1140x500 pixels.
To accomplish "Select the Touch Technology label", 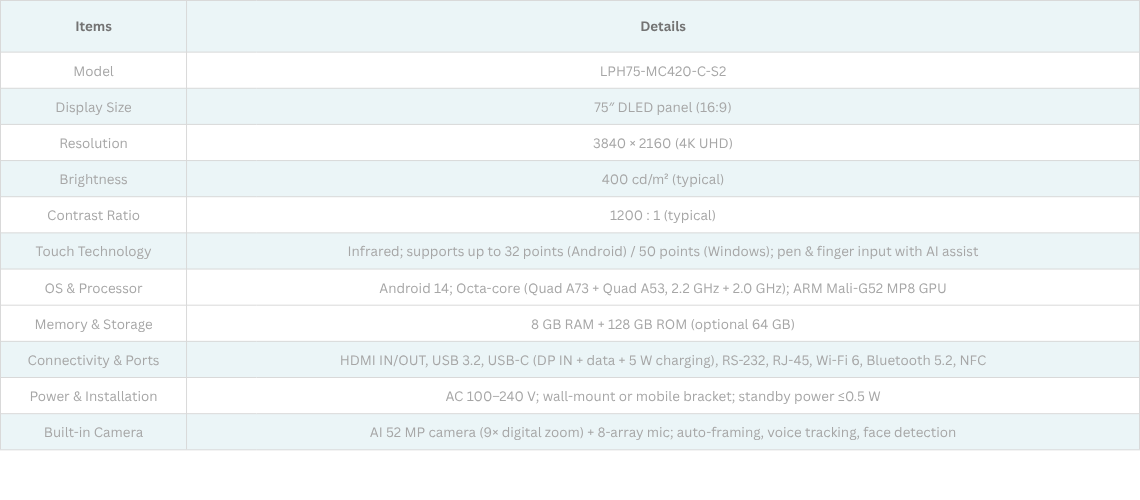I will [93, 251].
